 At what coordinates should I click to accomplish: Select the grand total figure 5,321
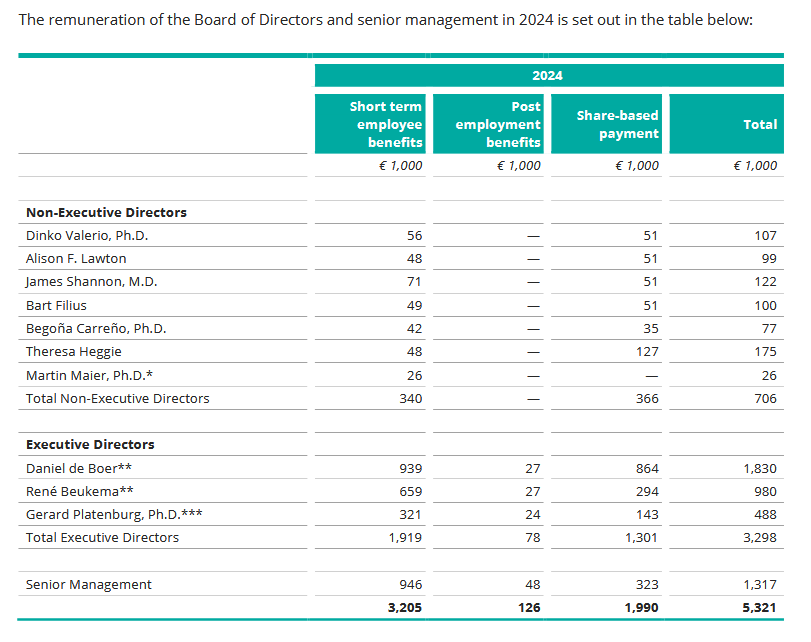click(759, 607)
